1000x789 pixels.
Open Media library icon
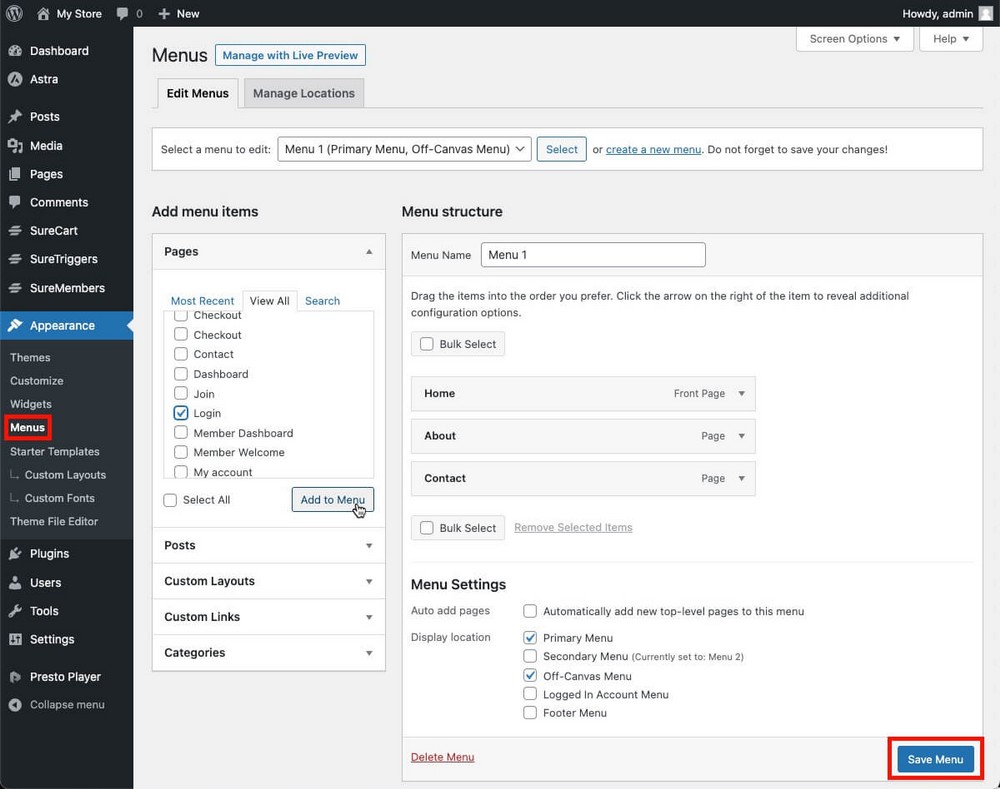[x=15, y=145]
